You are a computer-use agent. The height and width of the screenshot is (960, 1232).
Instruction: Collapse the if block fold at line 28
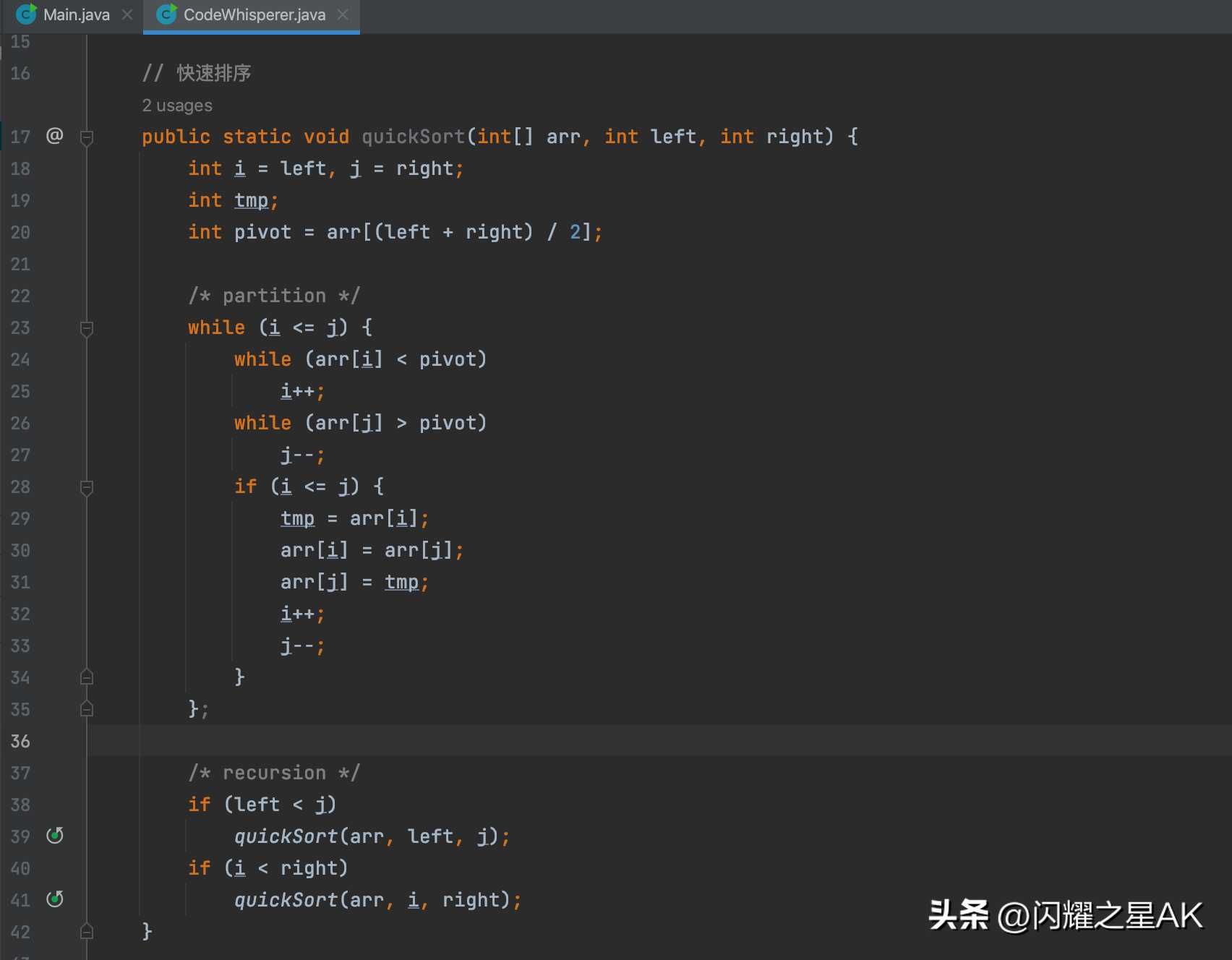(x=87, y=488)
